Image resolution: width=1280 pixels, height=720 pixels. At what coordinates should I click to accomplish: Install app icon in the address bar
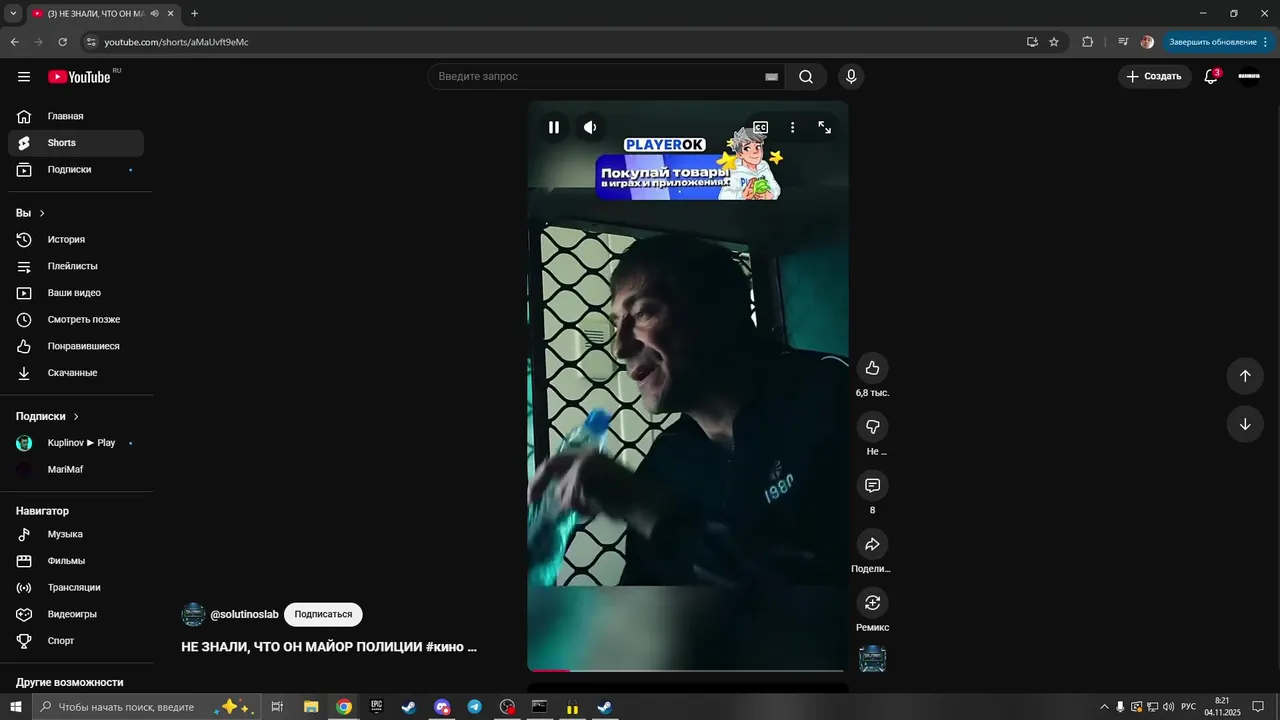[x=1032, y=42]
